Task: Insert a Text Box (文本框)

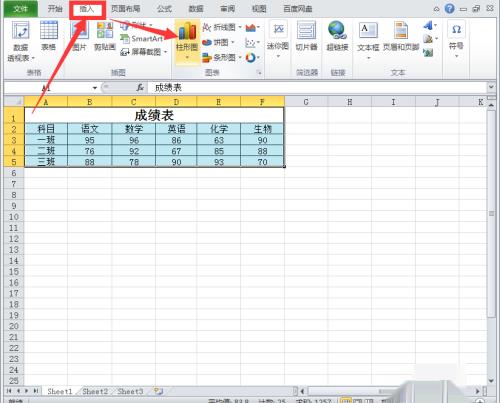Action: (x=368, y=40)
